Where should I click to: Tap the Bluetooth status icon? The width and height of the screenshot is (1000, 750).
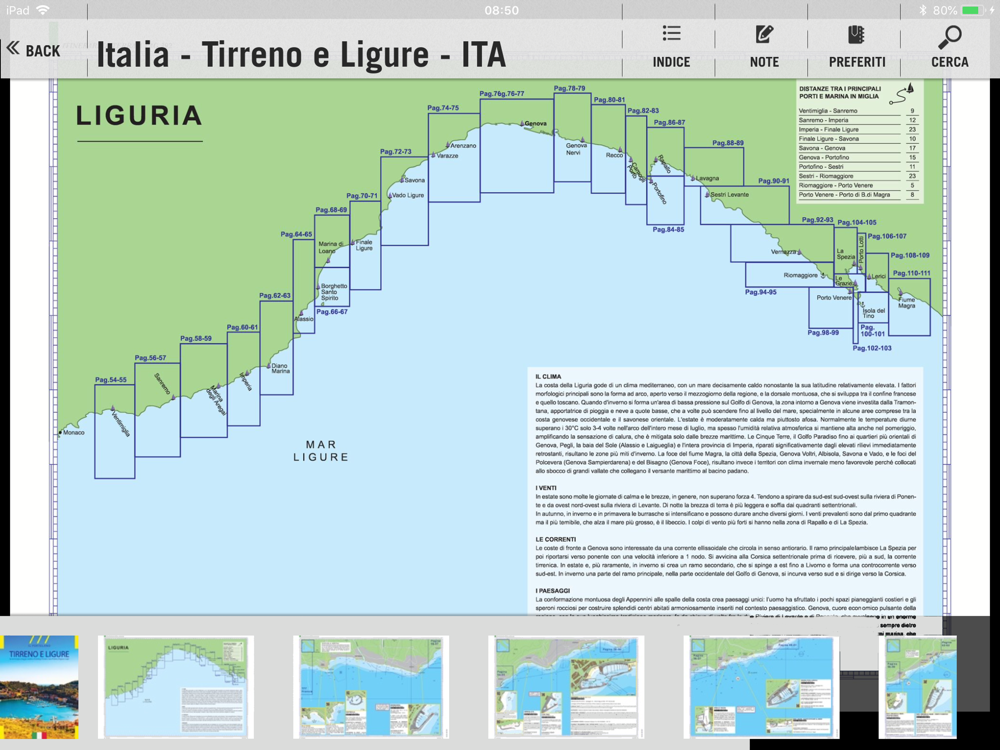click(x=922, y=10)
